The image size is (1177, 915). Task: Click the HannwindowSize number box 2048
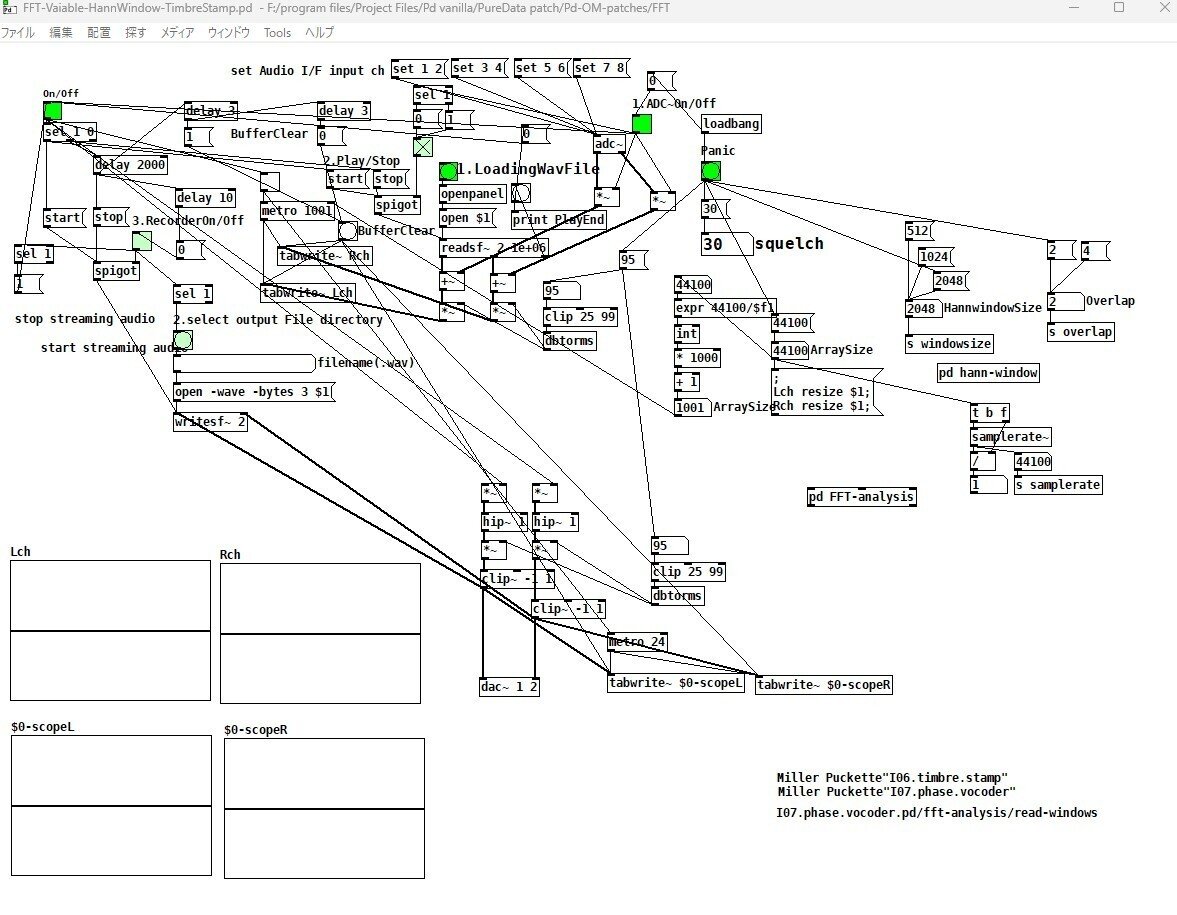[923, 309]
